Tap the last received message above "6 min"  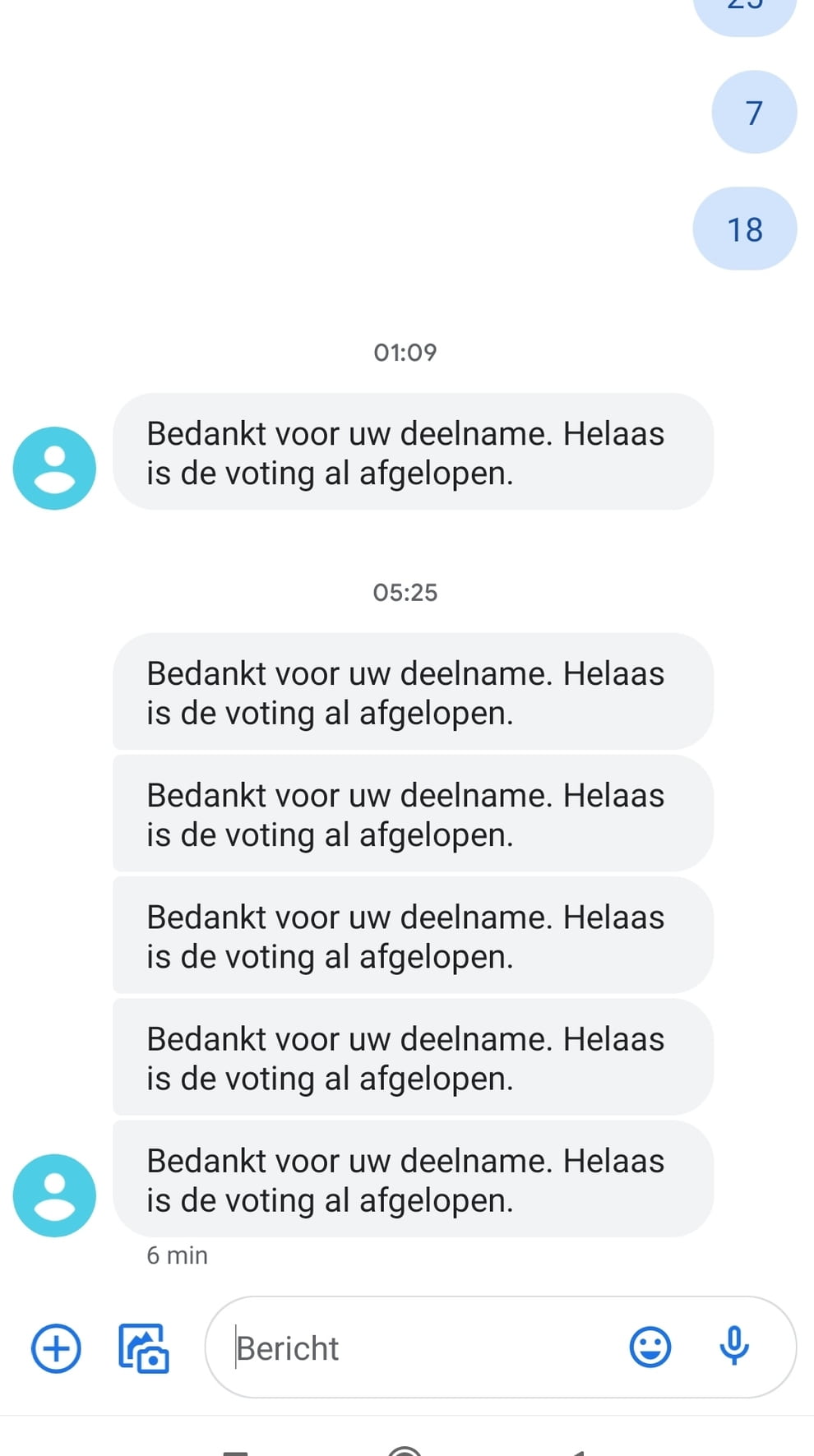(413, 1179)
